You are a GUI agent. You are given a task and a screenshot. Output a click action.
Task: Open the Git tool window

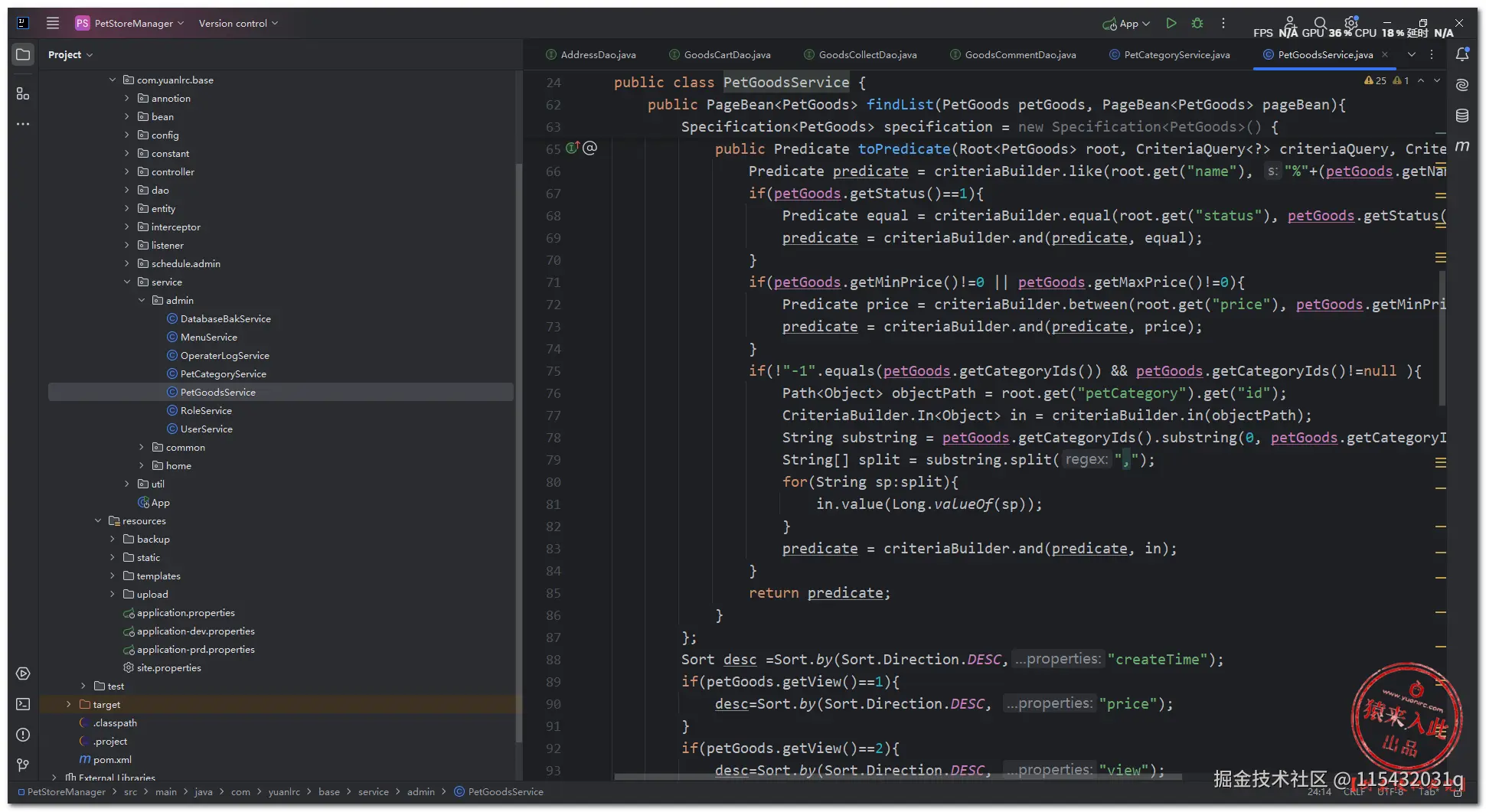23,765
